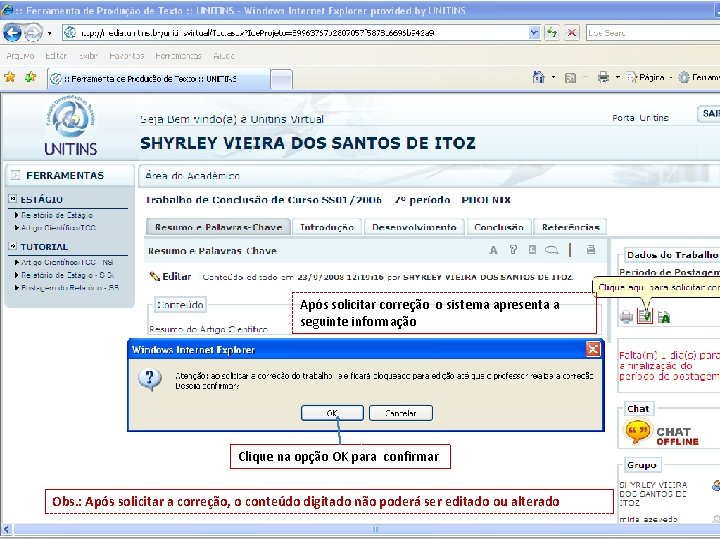Screen dimensions: 720x540
Task: Click the browser address bar URL field
Action: pos(295,33)
